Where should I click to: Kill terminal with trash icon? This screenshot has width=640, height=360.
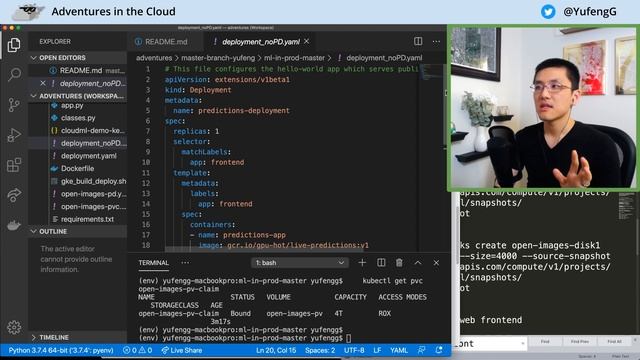click(399, 263)
